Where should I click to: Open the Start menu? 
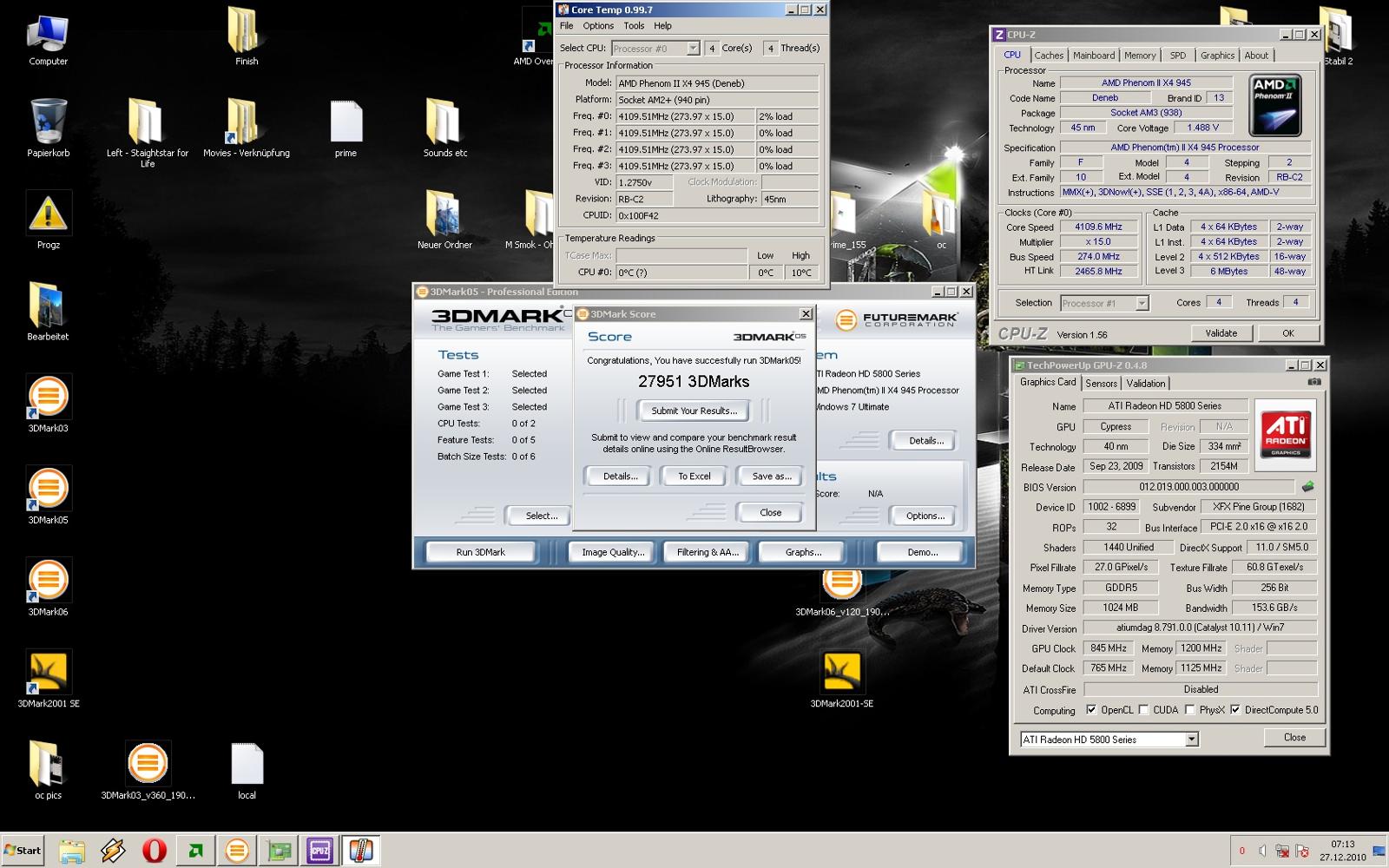(23, 851)
